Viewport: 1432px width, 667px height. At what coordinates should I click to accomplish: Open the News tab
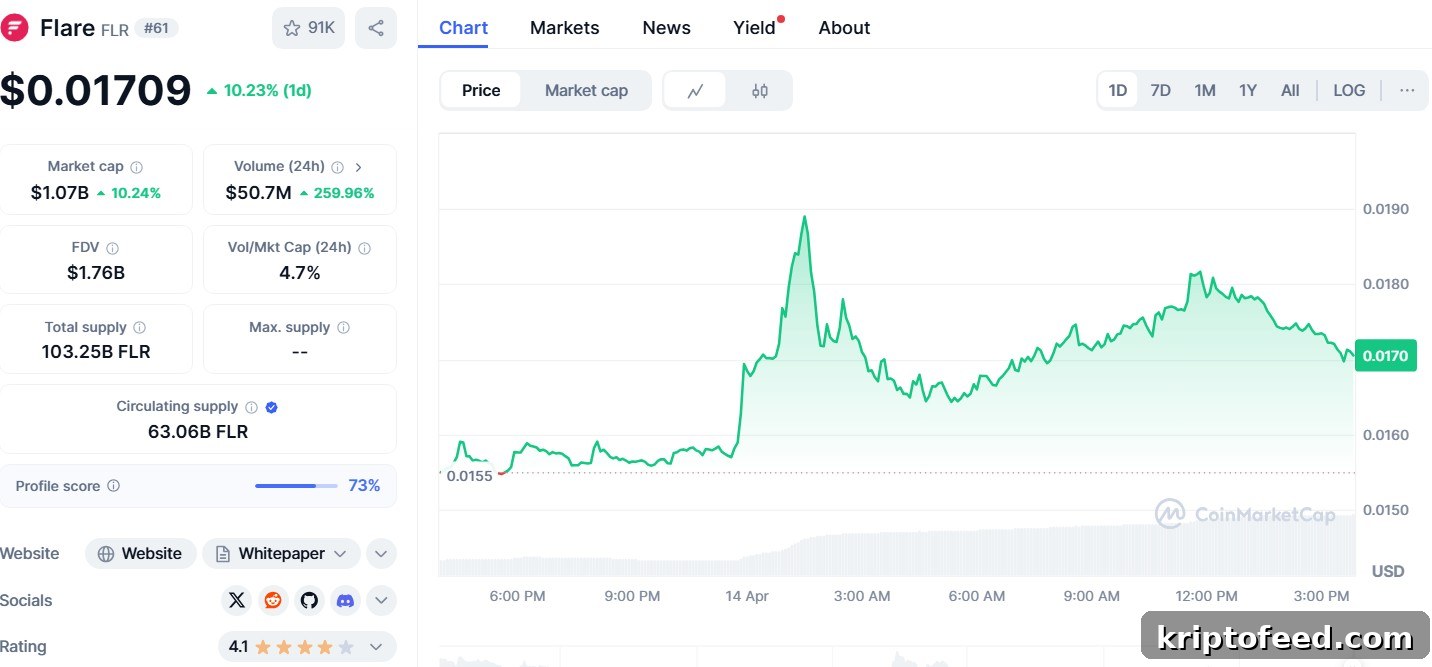(x=667, y=28)
